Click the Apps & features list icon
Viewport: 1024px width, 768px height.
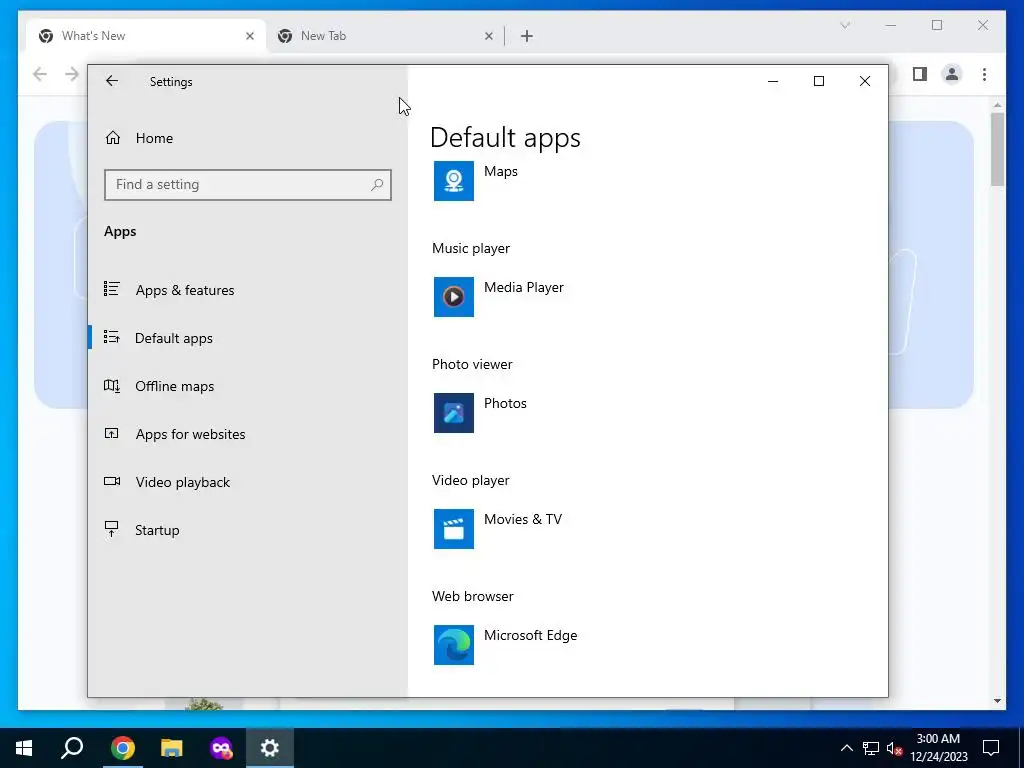point(112,289)
